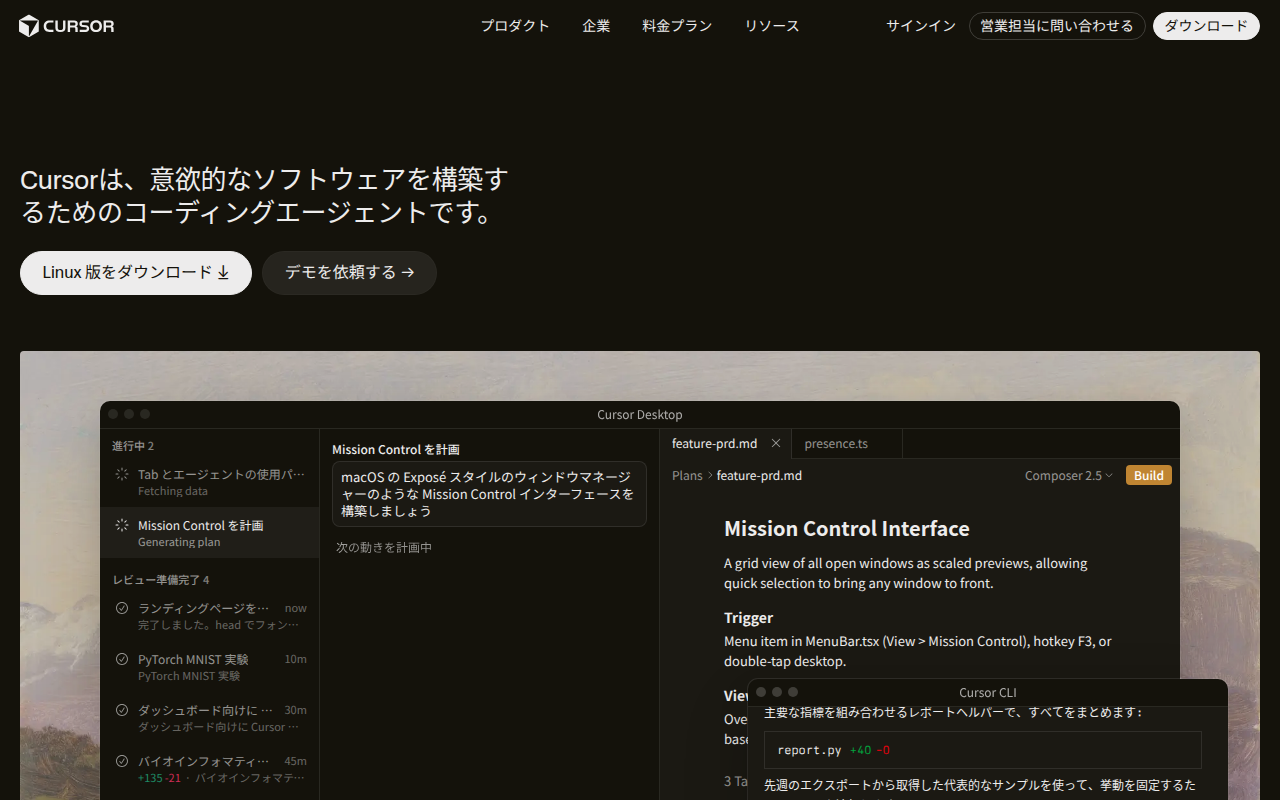Click the 進行中 2 section header
The width and height of the screenshot is (1280, 800).
coord(133,446)
